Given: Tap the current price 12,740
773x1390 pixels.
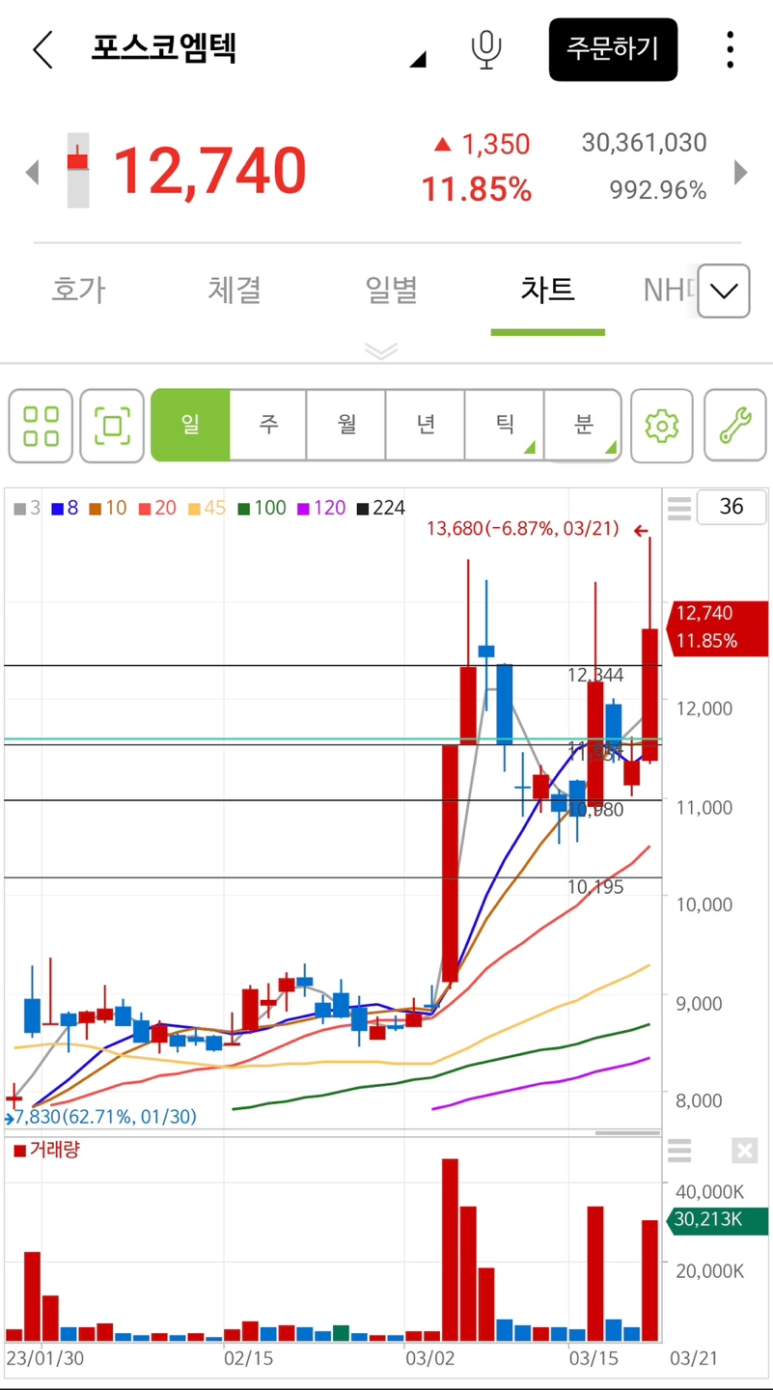Looking at the screenshot, I should (209, 170).
